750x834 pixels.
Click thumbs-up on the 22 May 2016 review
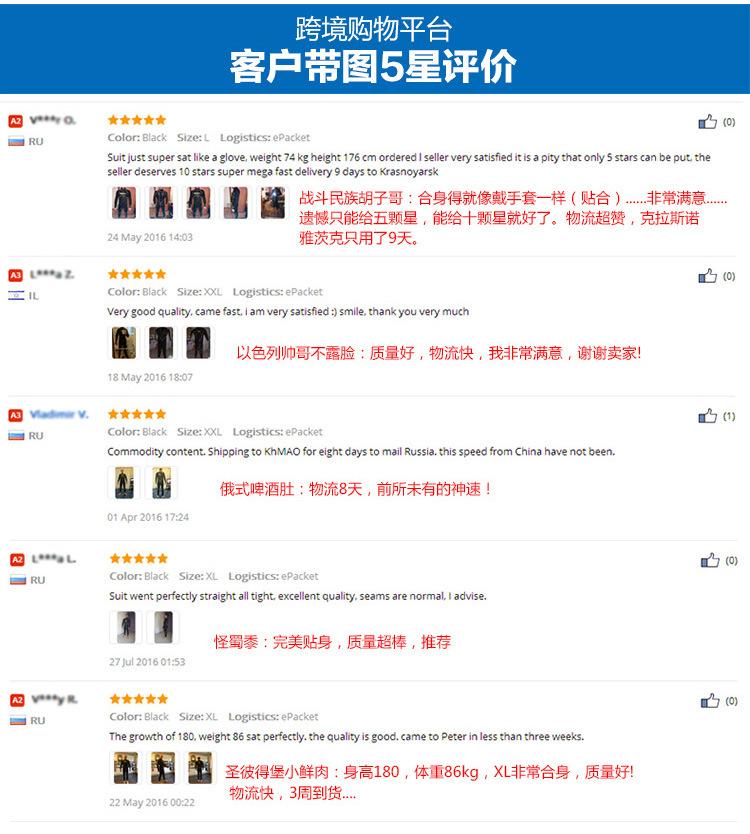pyautogui.click(x=710, y=700)
